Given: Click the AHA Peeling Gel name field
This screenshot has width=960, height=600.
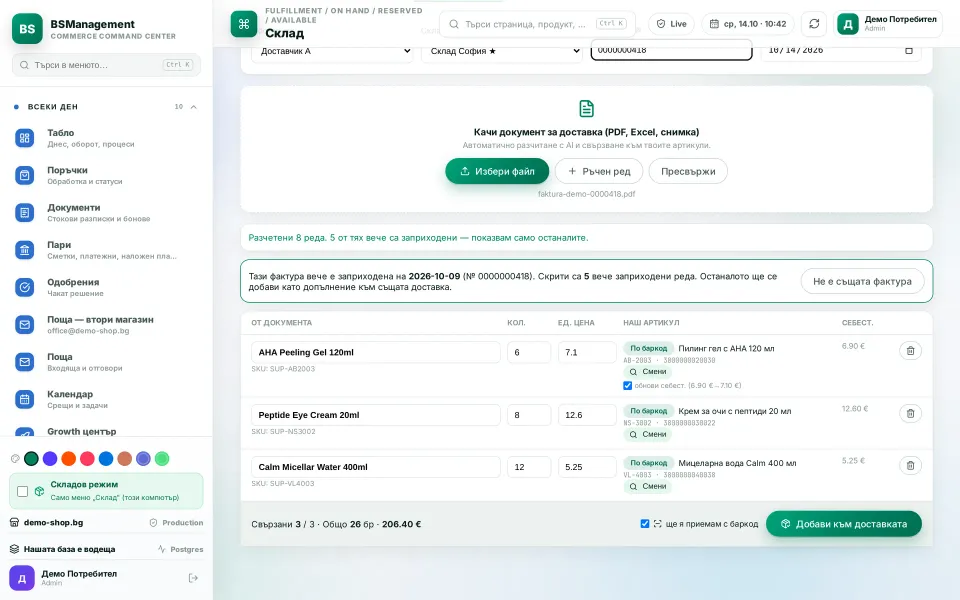Looking at the screenshot, I should point(375,352).
